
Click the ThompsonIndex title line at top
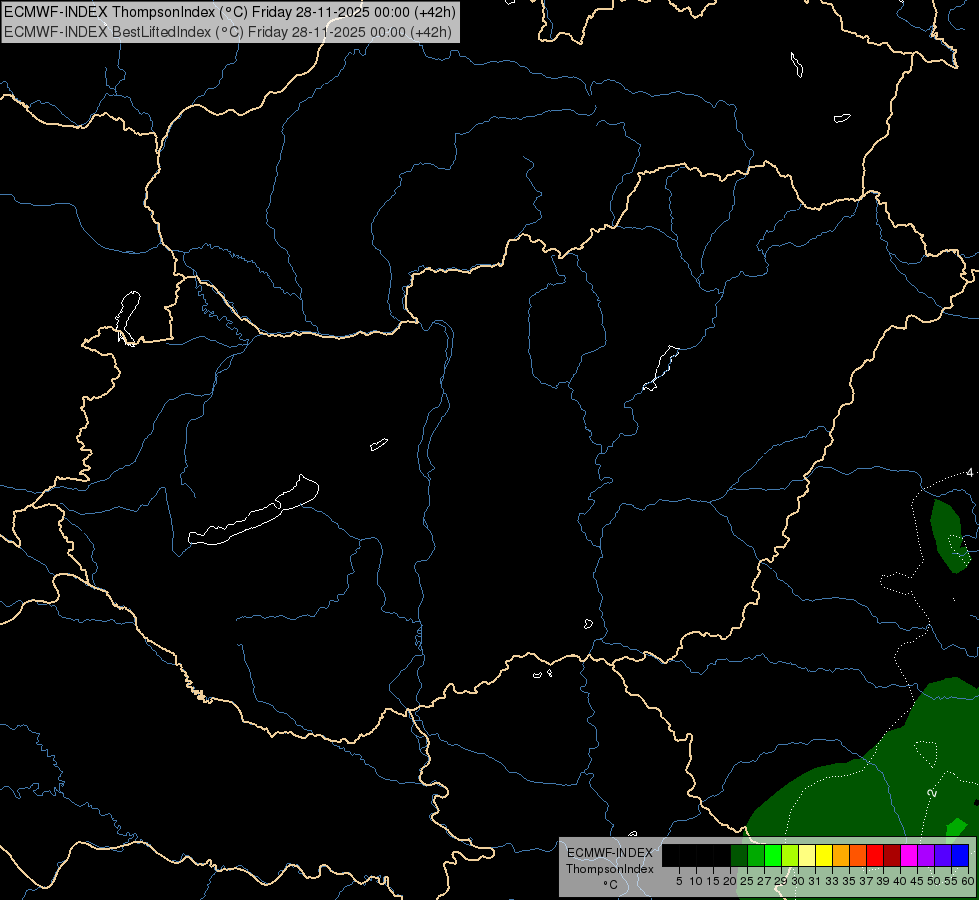[230, 12]
